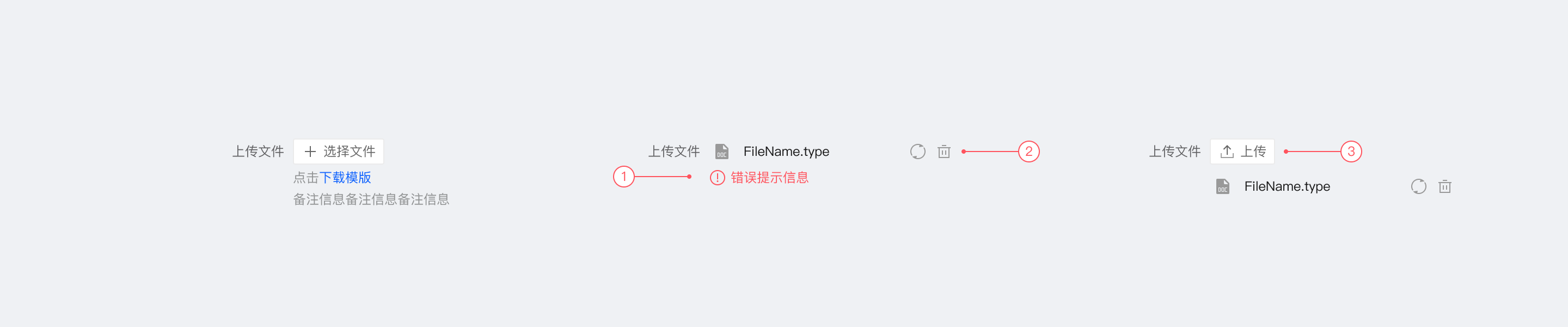
Task: Select FileName.type below the 上传 button
Action: click(x=1287, y=186)
